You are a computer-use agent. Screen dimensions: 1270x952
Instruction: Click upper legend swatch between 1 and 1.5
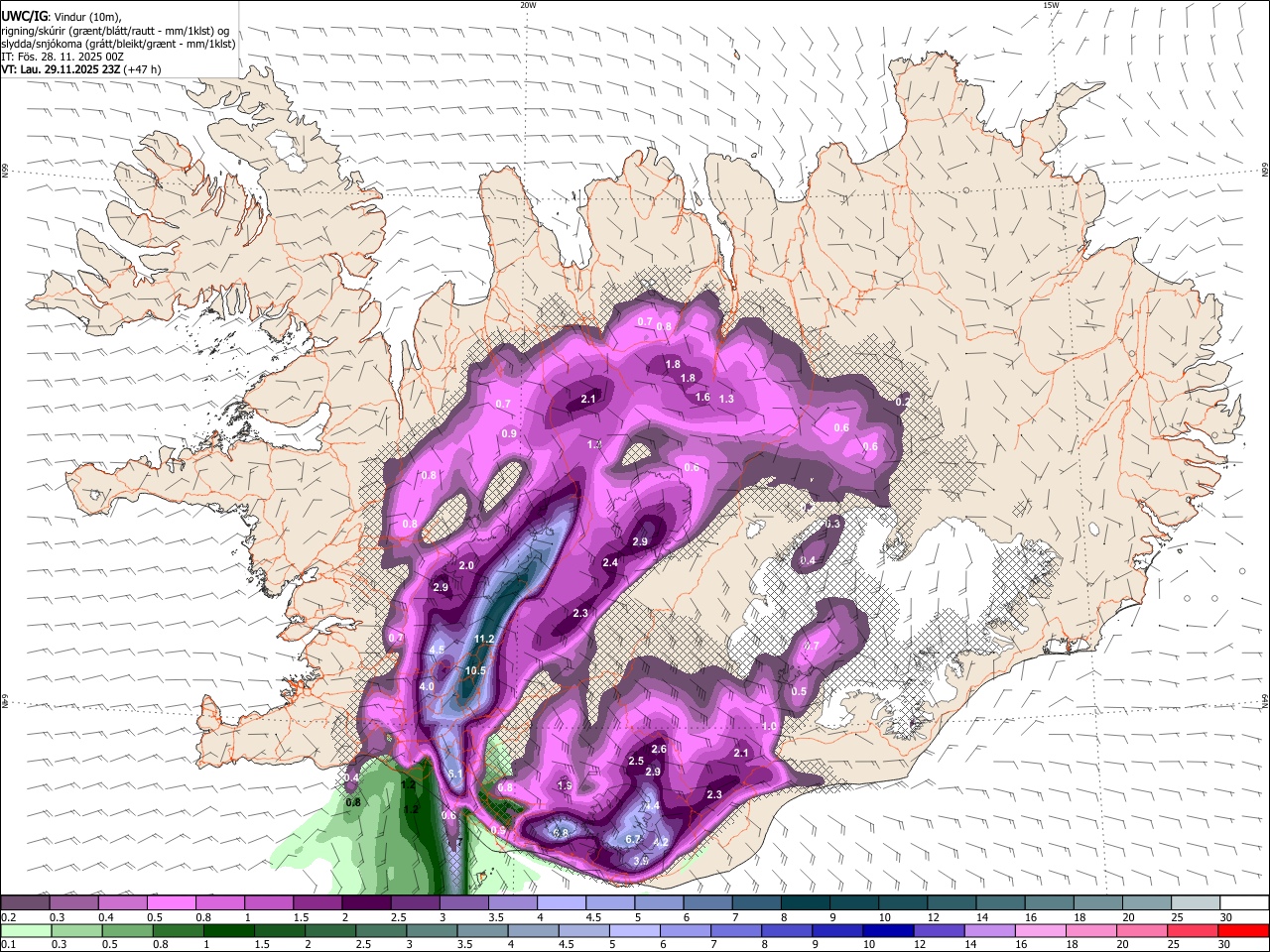pyautogui.click(x=268, y=902)
